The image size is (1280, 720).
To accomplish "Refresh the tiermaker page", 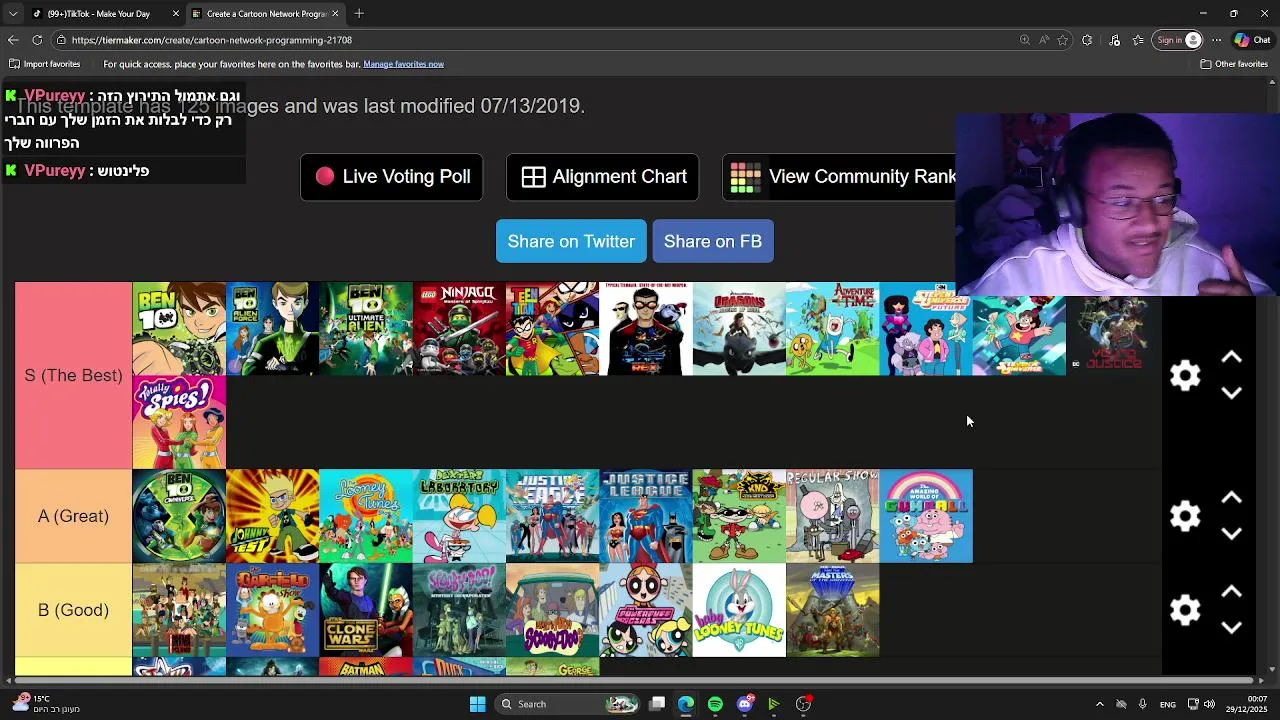I will [x=37, y=40].
